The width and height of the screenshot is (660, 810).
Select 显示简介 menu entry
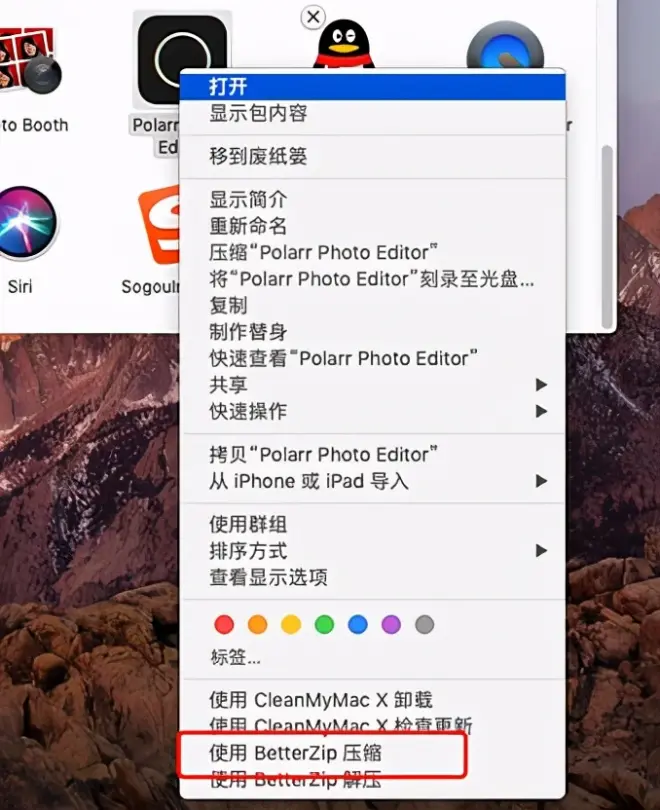tap(372, 199)
